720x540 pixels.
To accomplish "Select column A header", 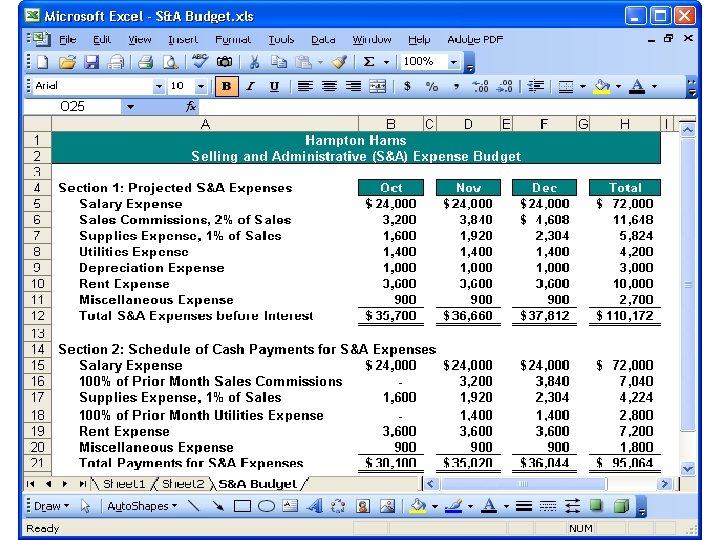I will click(x=205, y=124).
